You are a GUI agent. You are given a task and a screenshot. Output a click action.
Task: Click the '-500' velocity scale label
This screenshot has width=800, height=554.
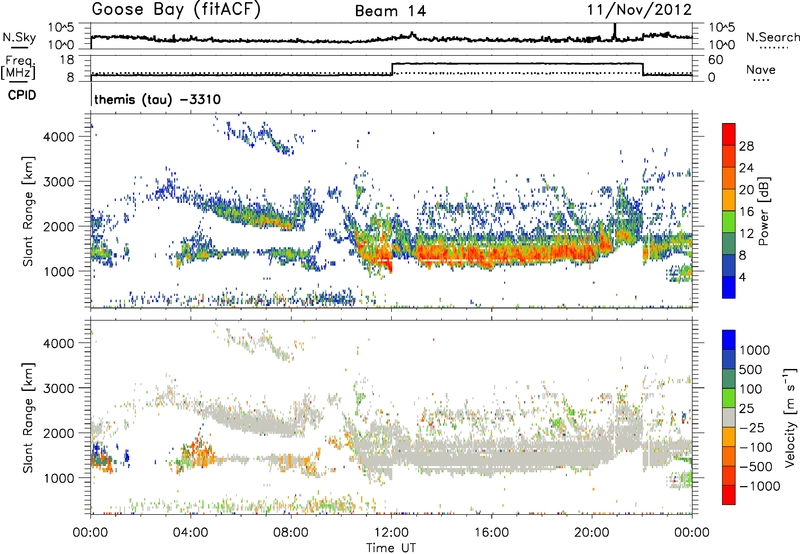(756, 467)
